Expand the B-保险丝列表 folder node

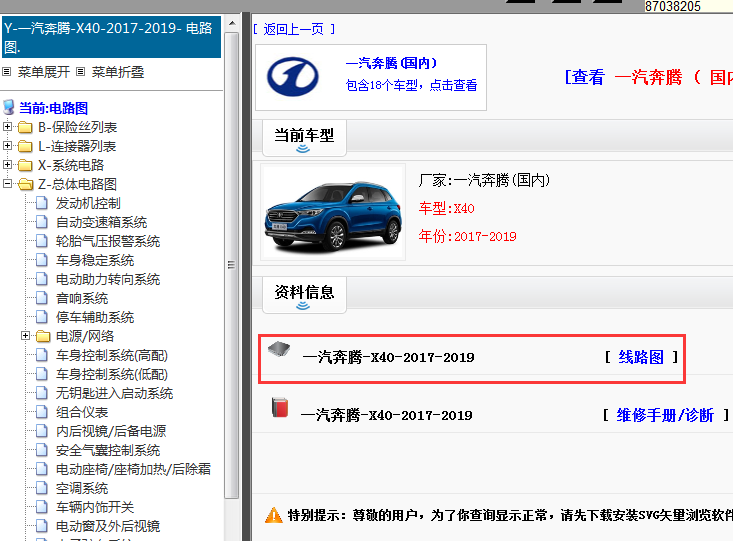(x=7, y=127)
